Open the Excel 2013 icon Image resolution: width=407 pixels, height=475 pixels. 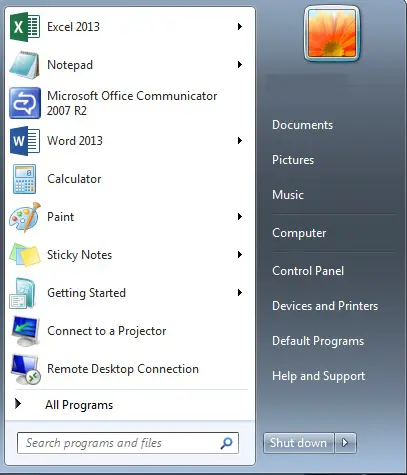[x=25, y=27]
